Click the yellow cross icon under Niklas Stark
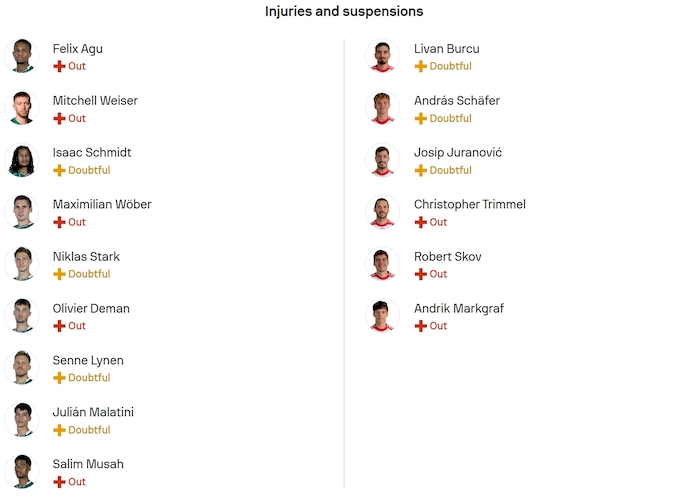 tap(59, 274)
